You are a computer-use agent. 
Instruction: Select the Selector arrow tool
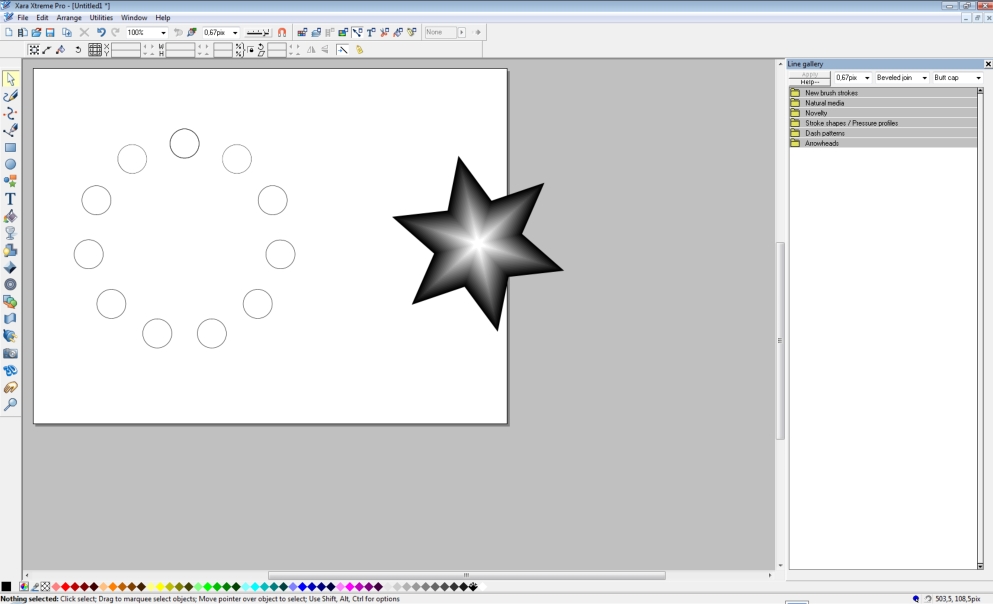tap(10, 79)
